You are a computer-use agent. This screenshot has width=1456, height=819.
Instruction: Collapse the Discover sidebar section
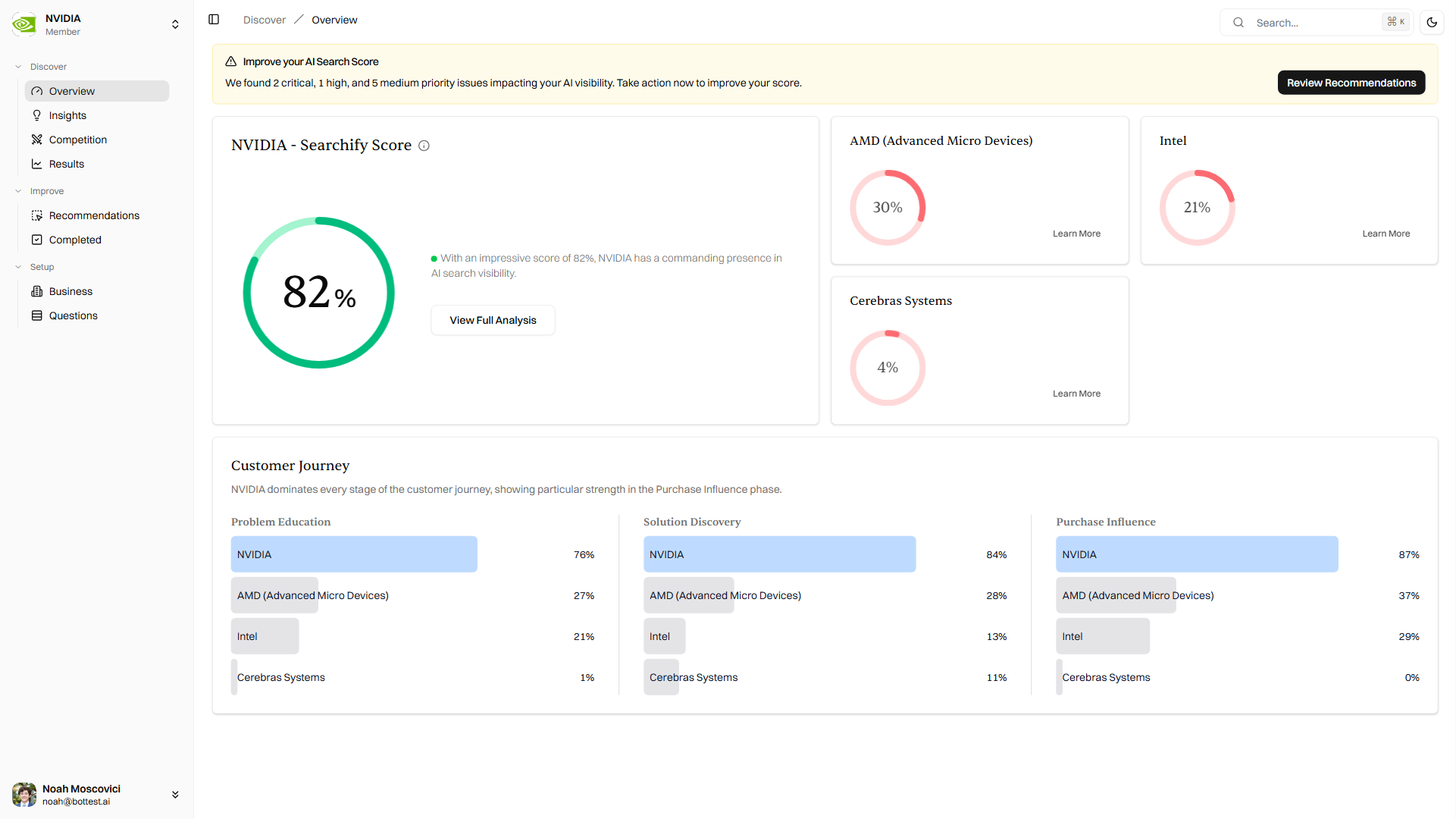(x=18, y=67)
